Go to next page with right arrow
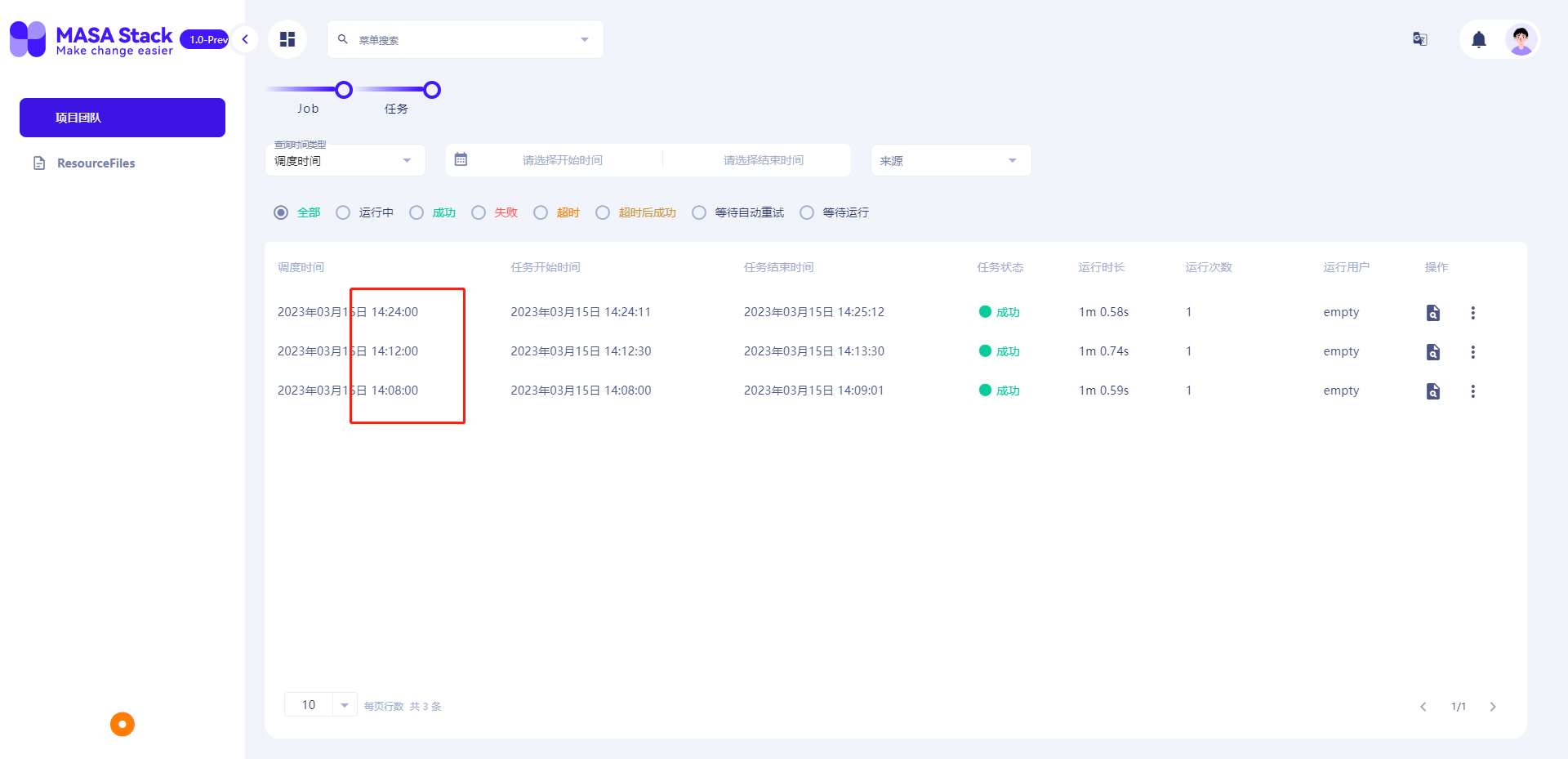Screen dimensions: 1568x759 (x=1493, y=706)
